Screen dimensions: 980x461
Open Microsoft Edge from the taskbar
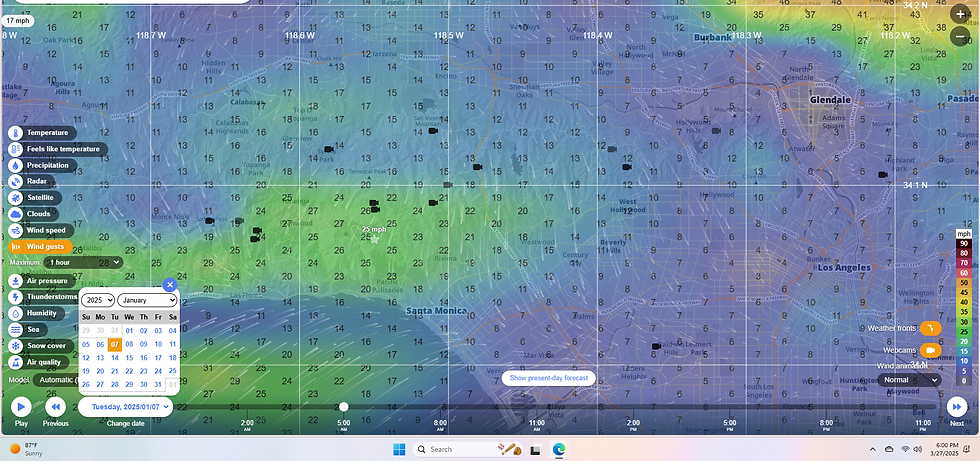click(559, 449)
